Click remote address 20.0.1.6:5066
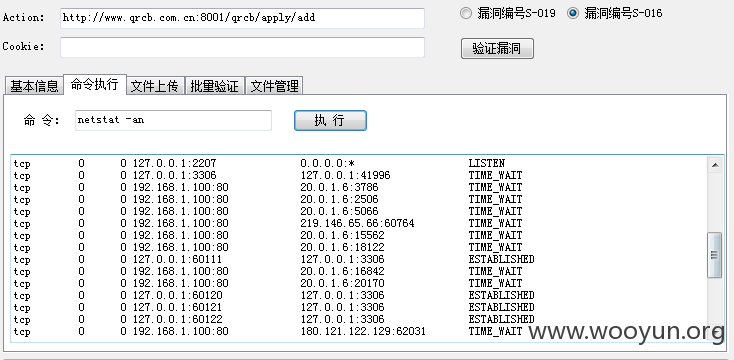Image resolution: width=734 pixels, height=360 pixels. point(339,212)
